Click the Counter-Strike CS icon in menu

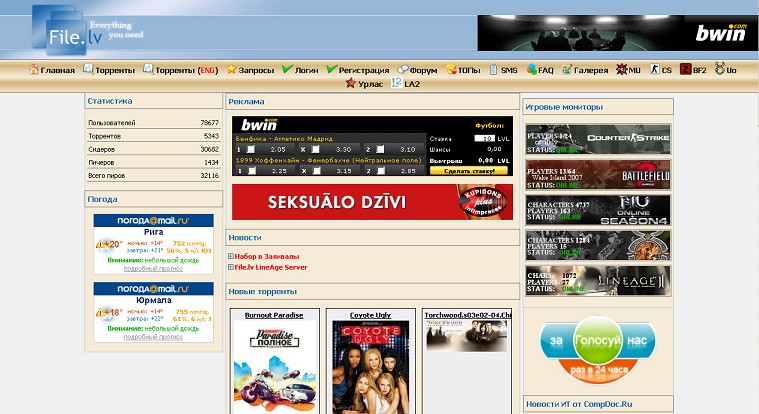(654, 69)
